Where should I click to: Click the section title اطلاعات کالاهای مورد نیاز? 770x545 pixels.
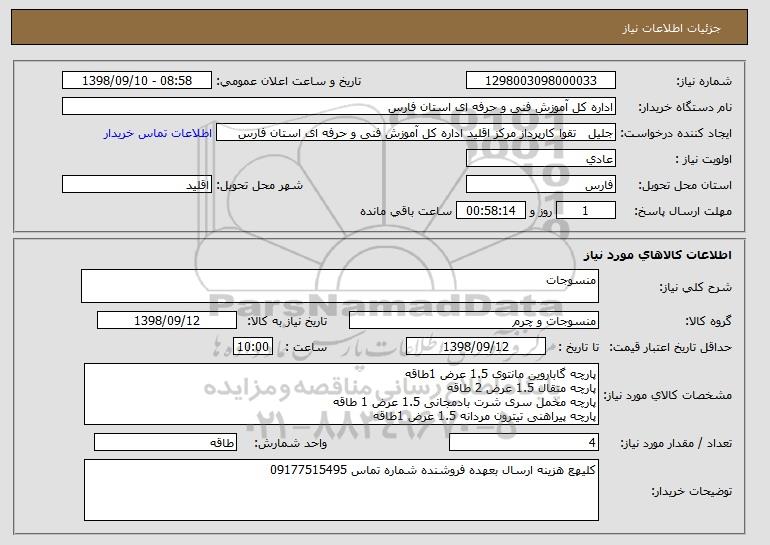658,255
